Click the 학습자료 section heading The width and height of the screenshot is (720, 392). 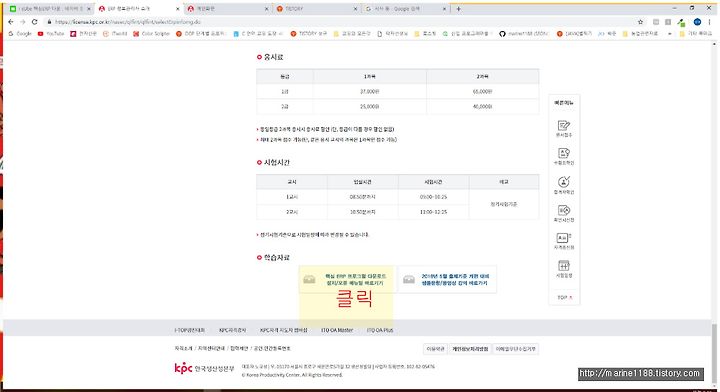click(x=276, y=258)
